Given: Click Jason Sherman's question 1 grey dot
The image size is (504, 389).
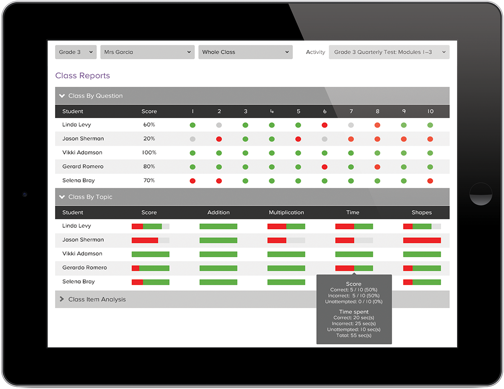Looking at the screenshot, I should [192, 139].
